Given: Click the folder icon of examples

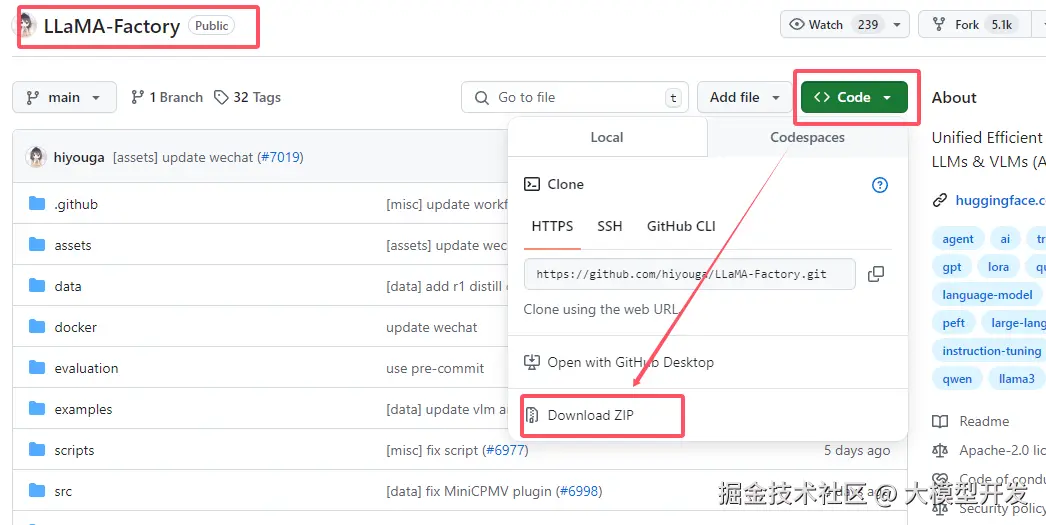Looking at the screenshot, I should [37, 408].
